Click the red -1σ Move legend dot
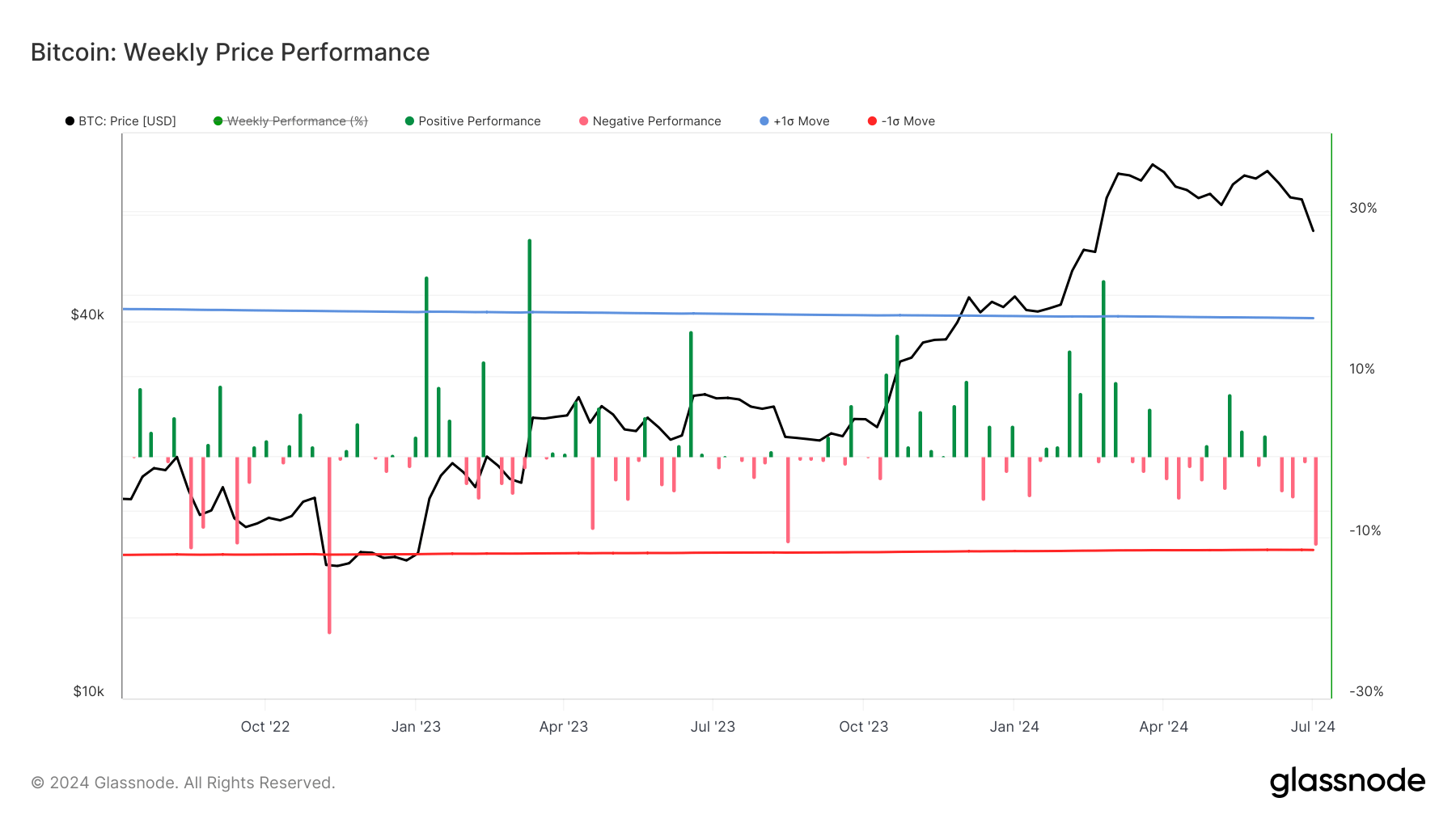 click(871, 121)
